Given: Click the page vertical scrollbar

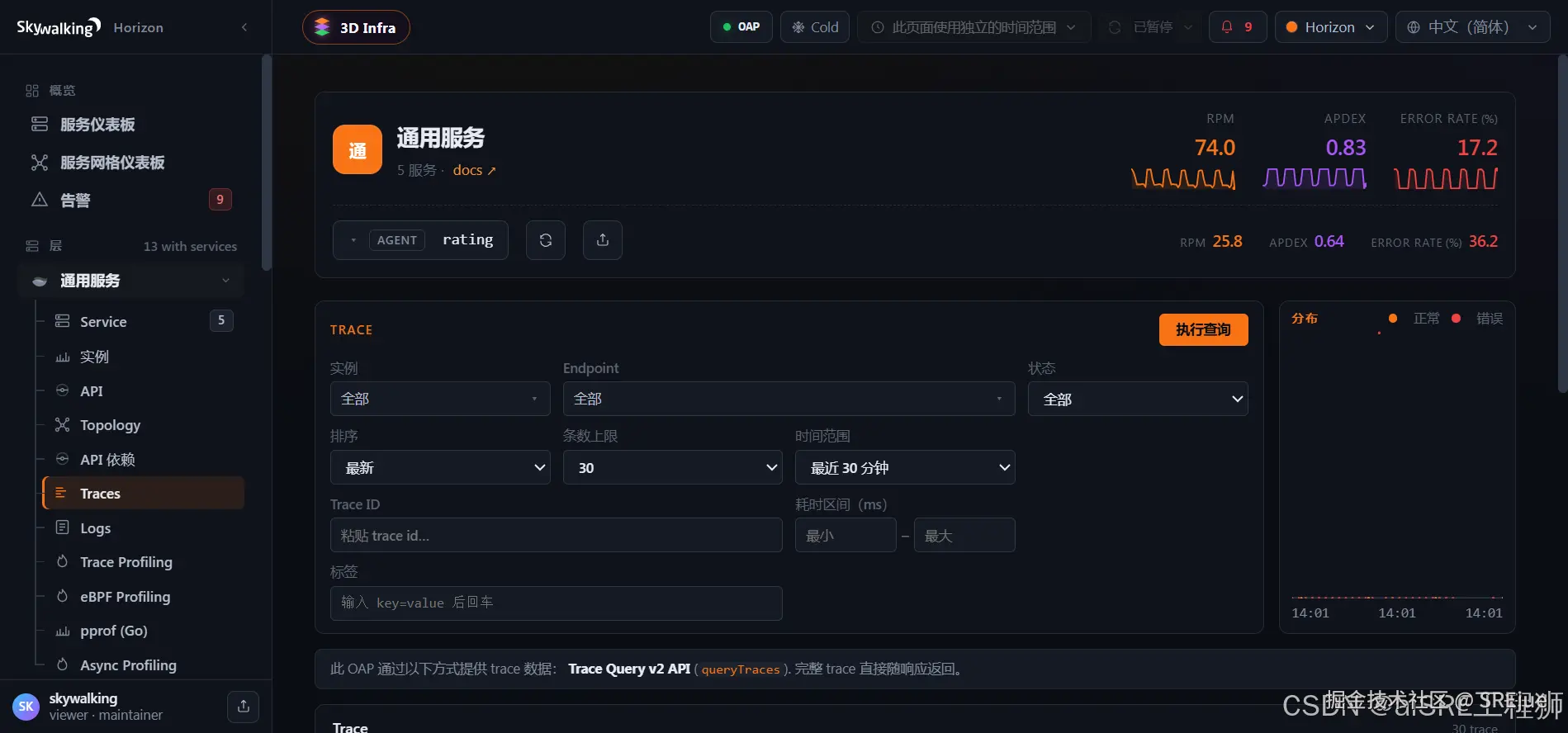Looking at the screenshot, I should click(x=1562, y=223).
